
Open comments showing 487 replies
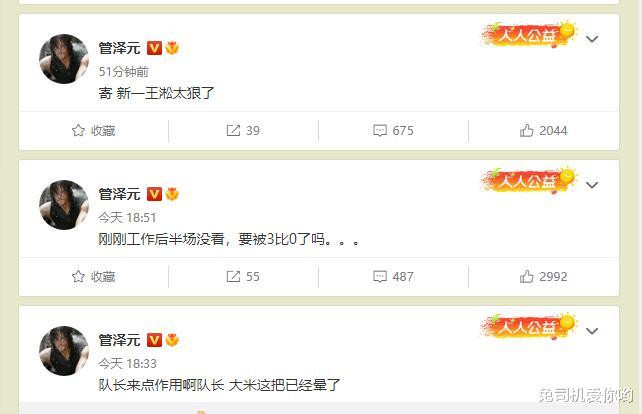(x=393, y=277)
